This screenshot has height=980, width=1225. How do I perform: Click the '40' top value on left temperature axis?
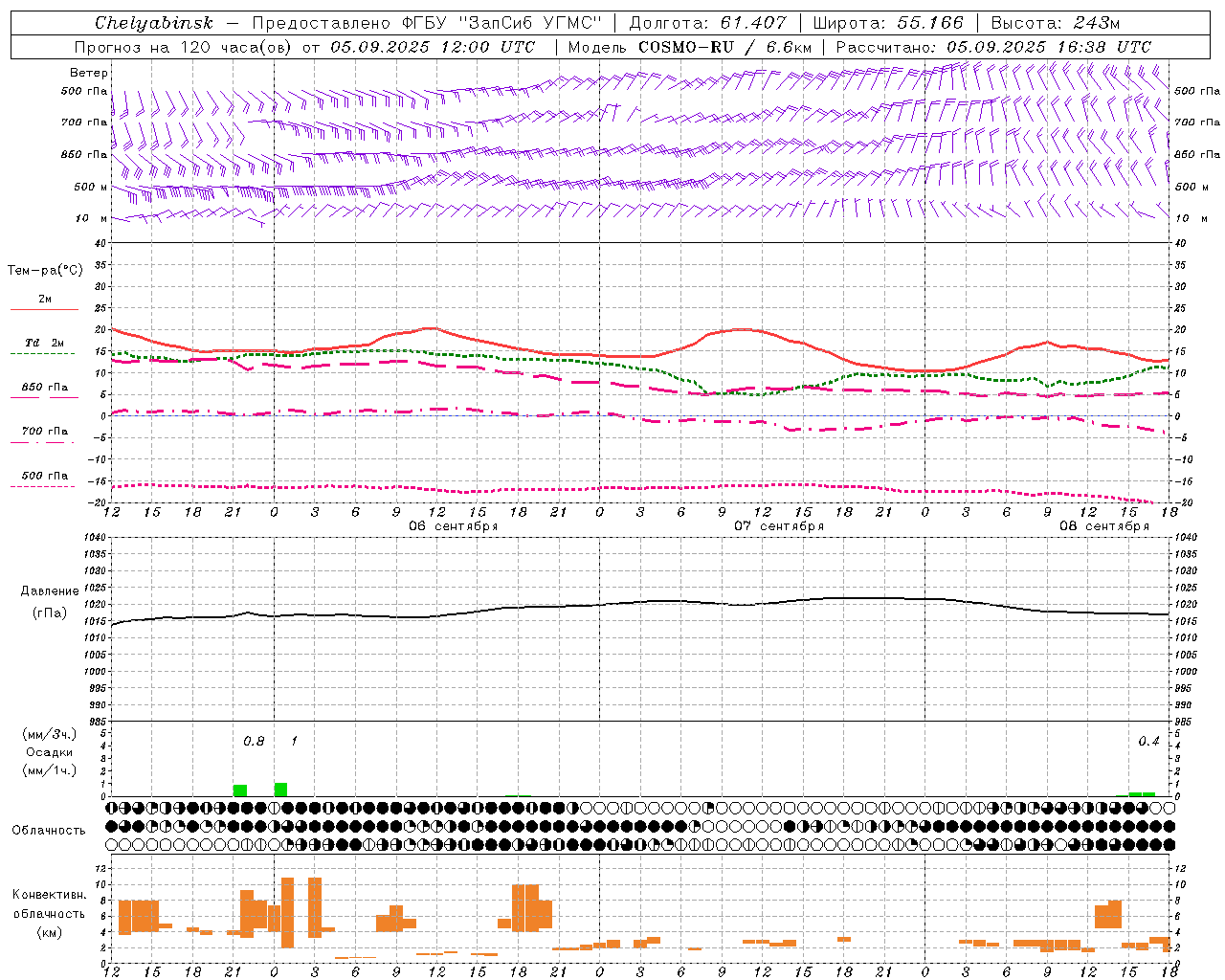point(101,243)
